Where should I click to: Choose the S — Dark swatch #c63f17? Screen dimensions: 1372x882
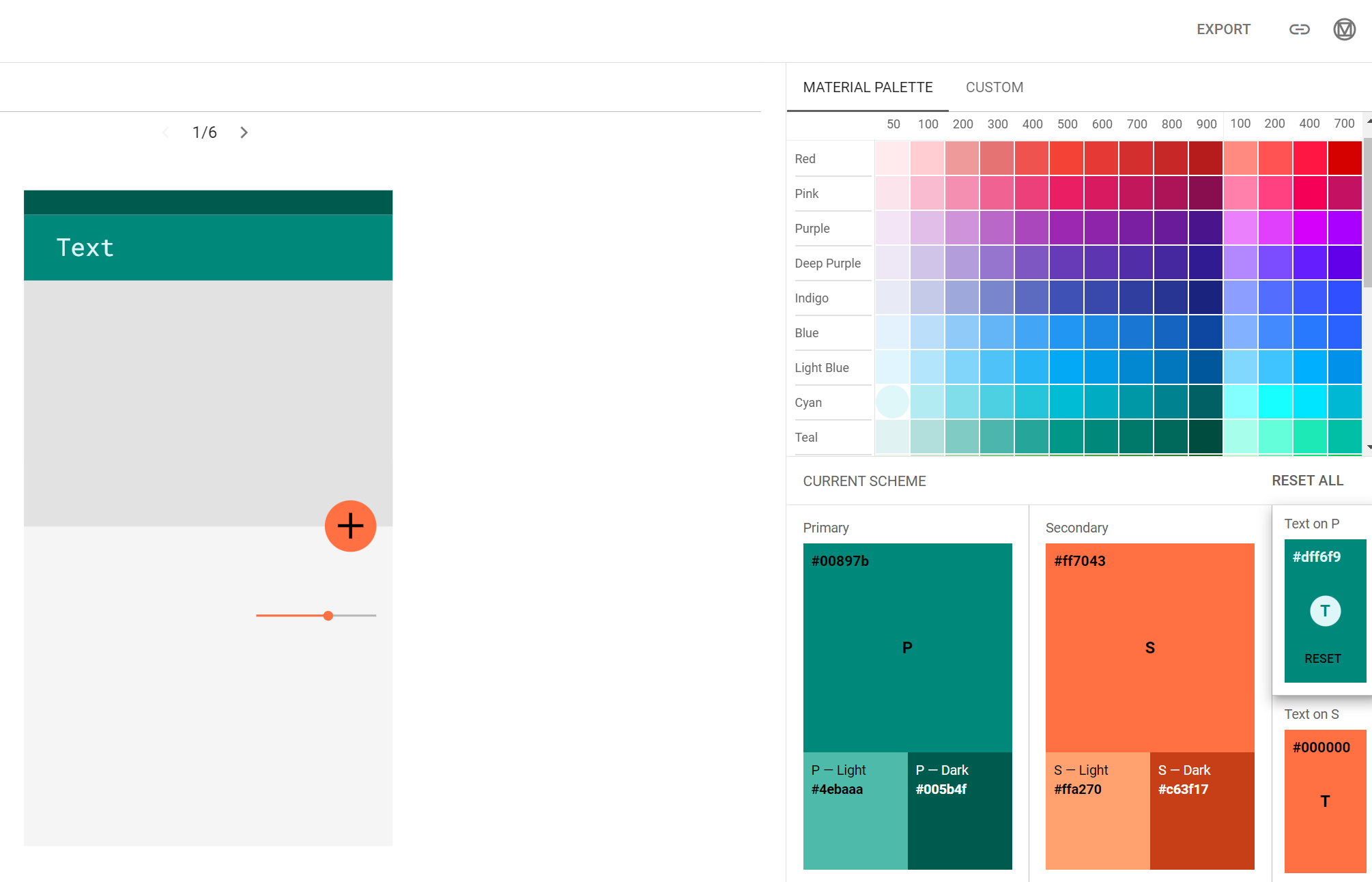point(1201,810)
